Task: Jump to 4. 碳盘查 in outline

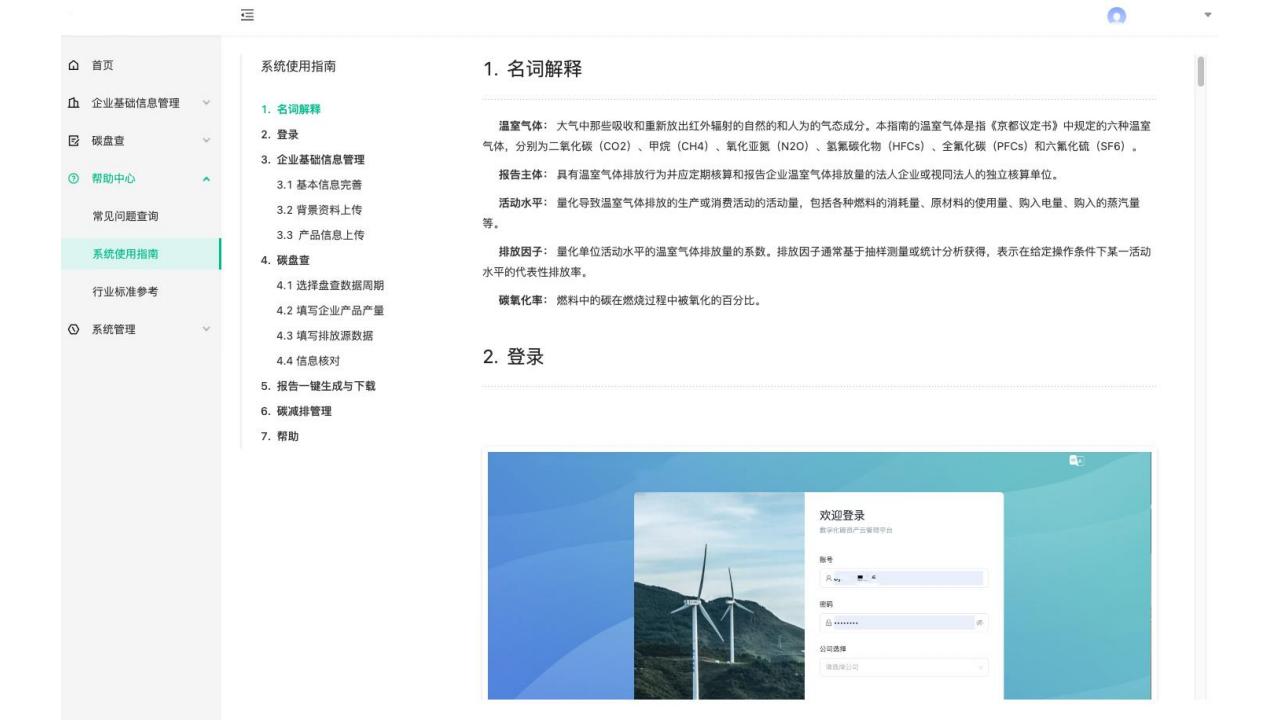Action: pos(285,260)
